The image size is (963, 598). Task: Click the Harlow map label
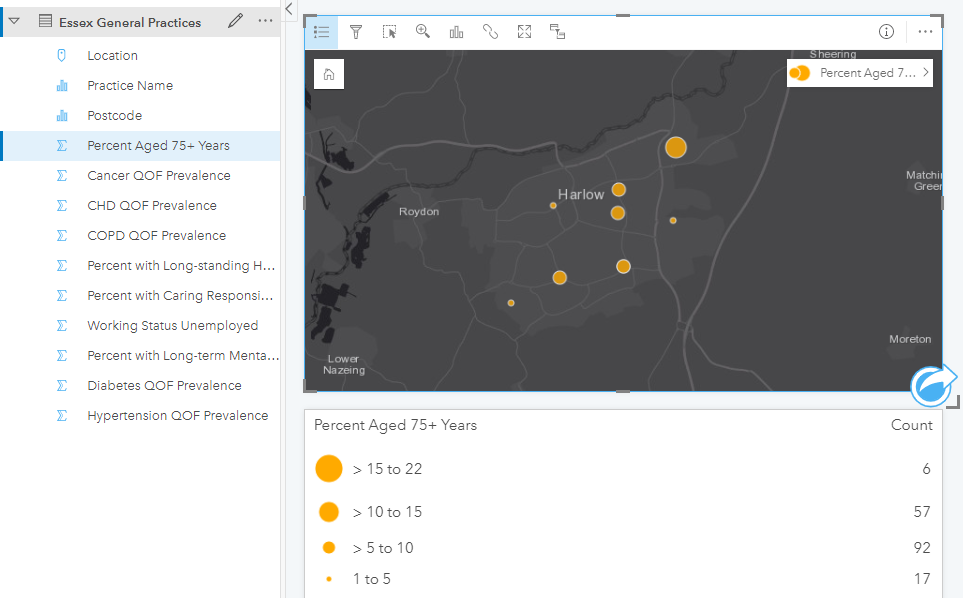581,195
